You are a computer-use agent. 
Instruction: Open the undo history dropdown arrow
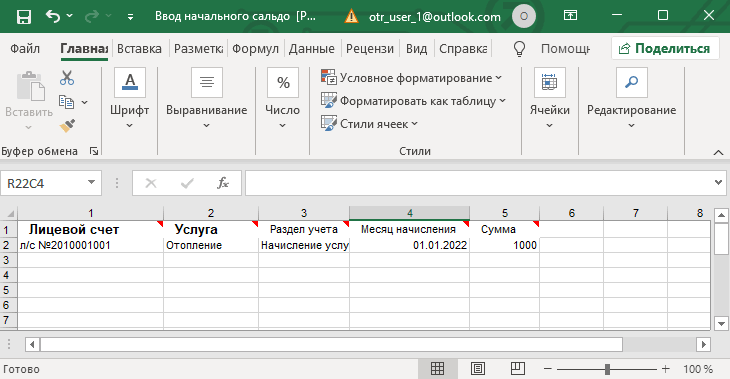coord(70,16)
